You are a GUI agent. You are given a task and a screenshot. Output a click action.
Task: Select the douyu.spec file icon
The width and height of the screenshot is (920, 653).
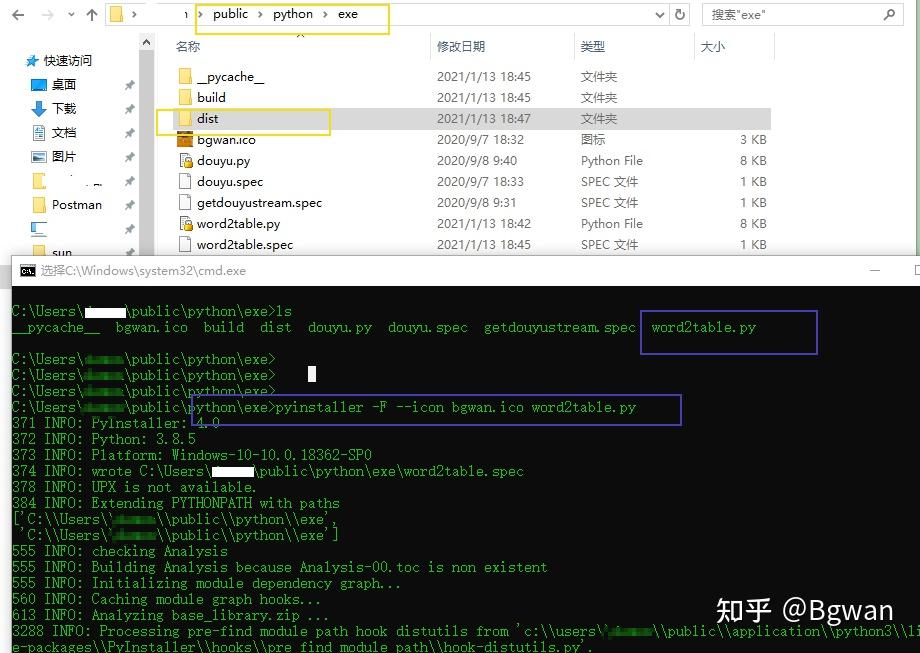click(x=185, y=181)
